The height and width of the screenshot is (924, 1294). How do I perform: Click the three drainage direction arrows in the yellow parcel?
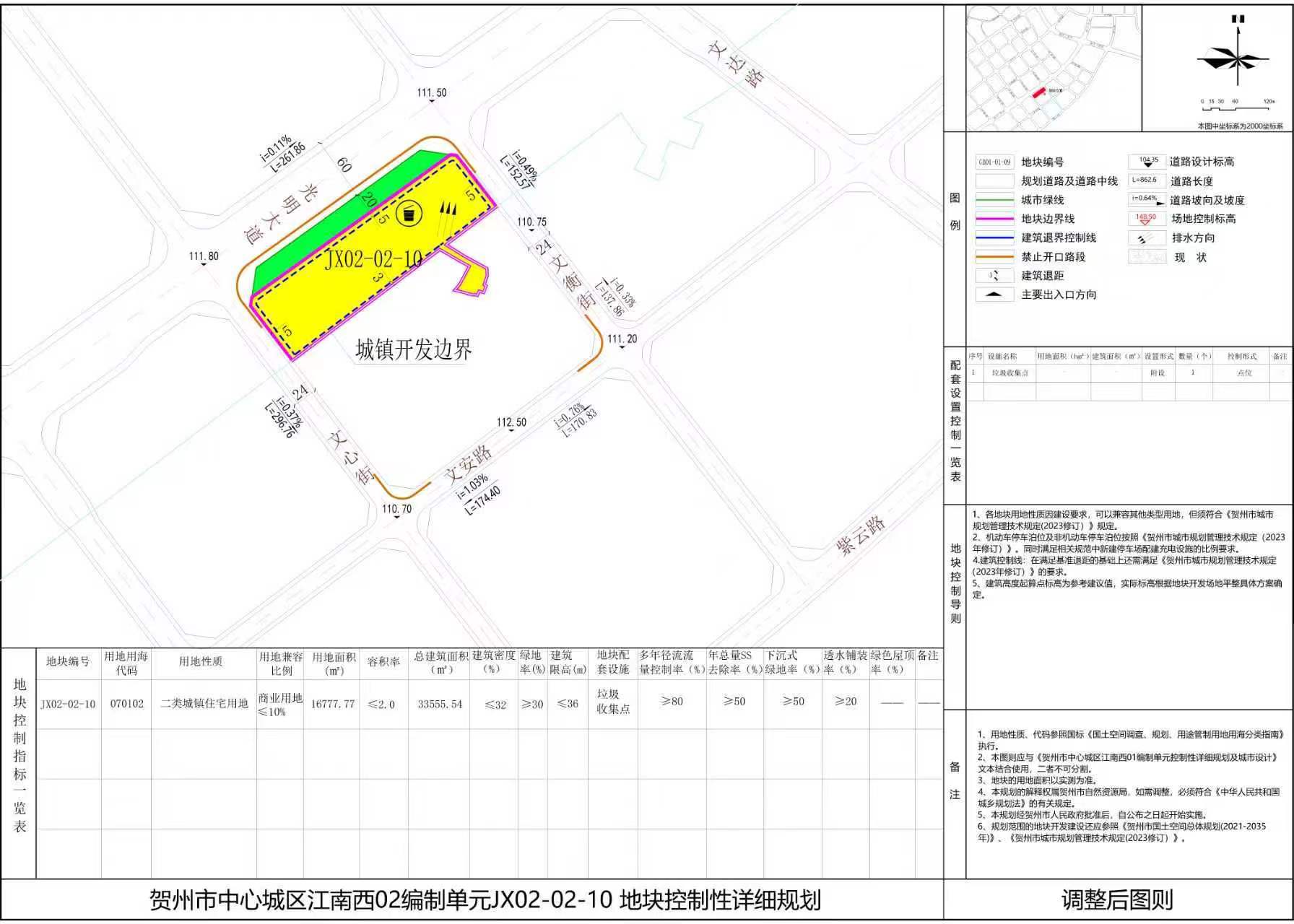point(448,209)
